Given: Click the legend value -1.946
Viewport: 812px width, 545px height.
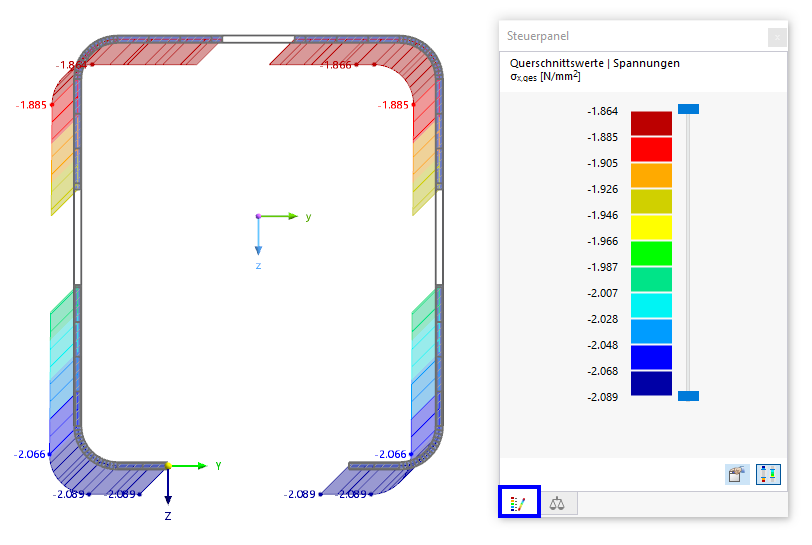Looking at the screenshot, I should [x=603, y=215].
